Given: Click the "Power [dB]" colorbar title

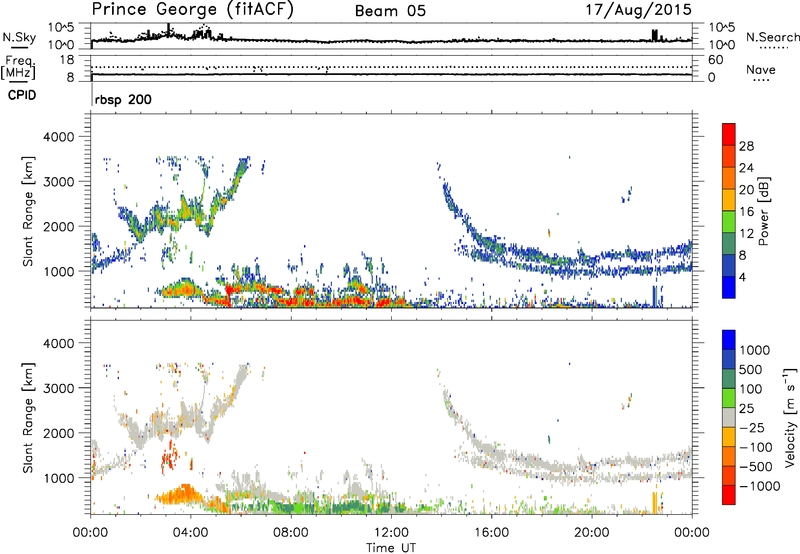Looking at the screenshot, I should pyautogui.click(x=764, y=211).
